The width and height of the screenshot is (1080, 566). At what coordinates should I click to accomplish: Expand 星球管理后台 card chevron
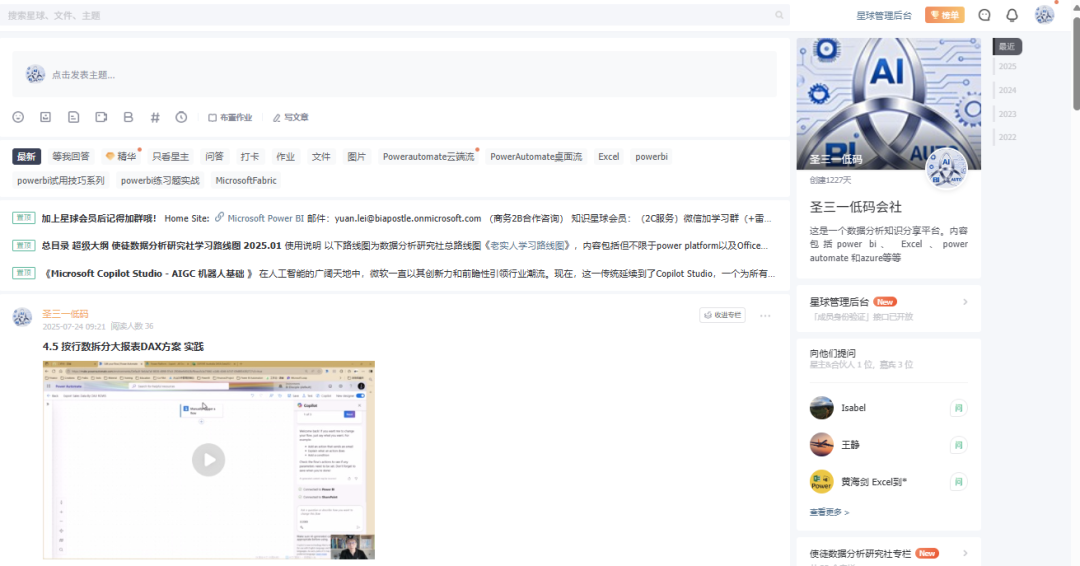pos(965,302)
